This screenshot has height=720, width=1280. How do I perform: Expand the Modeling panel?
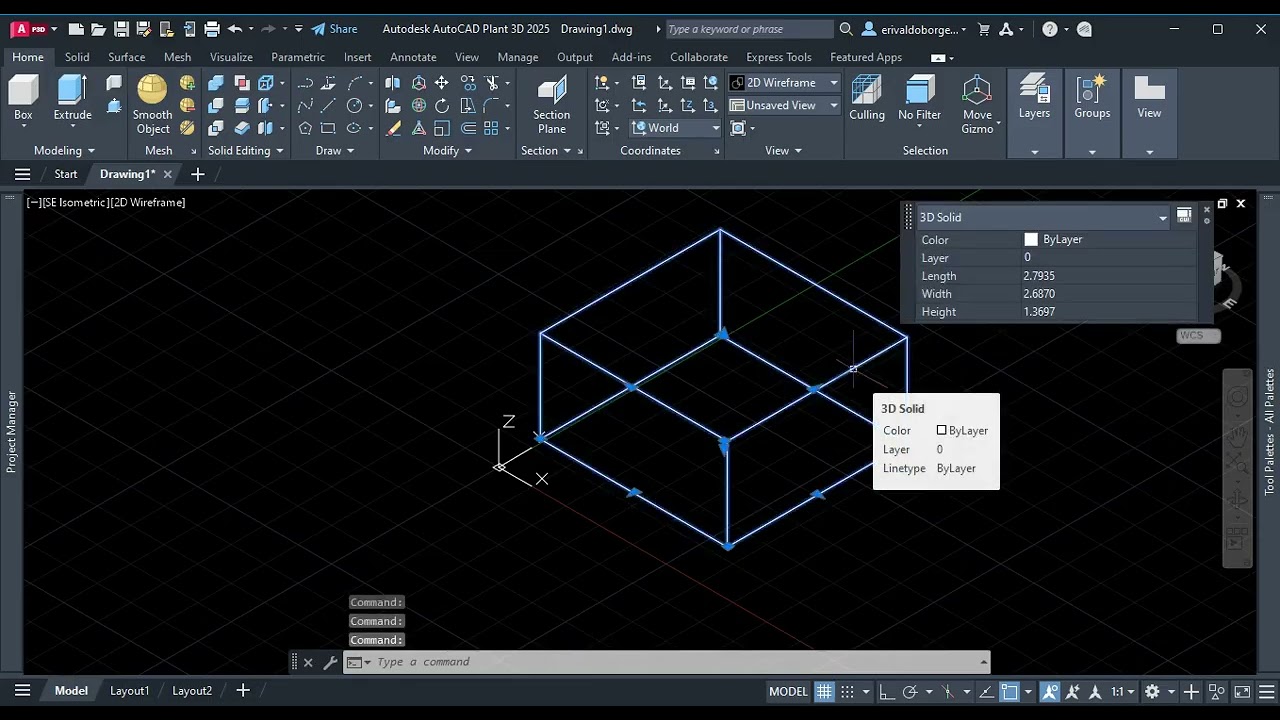(x=64, y=151)
